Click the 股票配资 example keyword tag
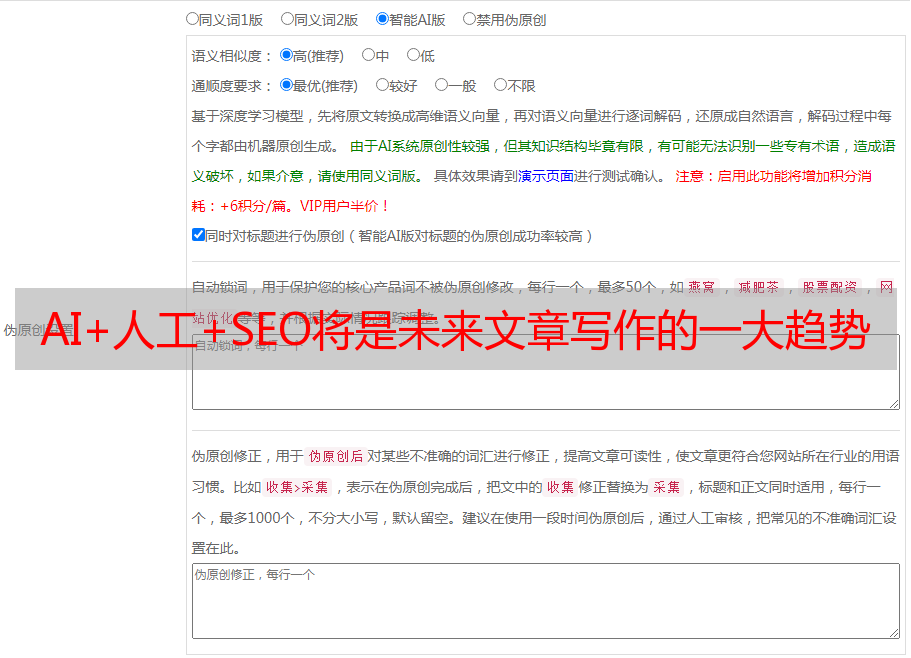 pos(830,287)
